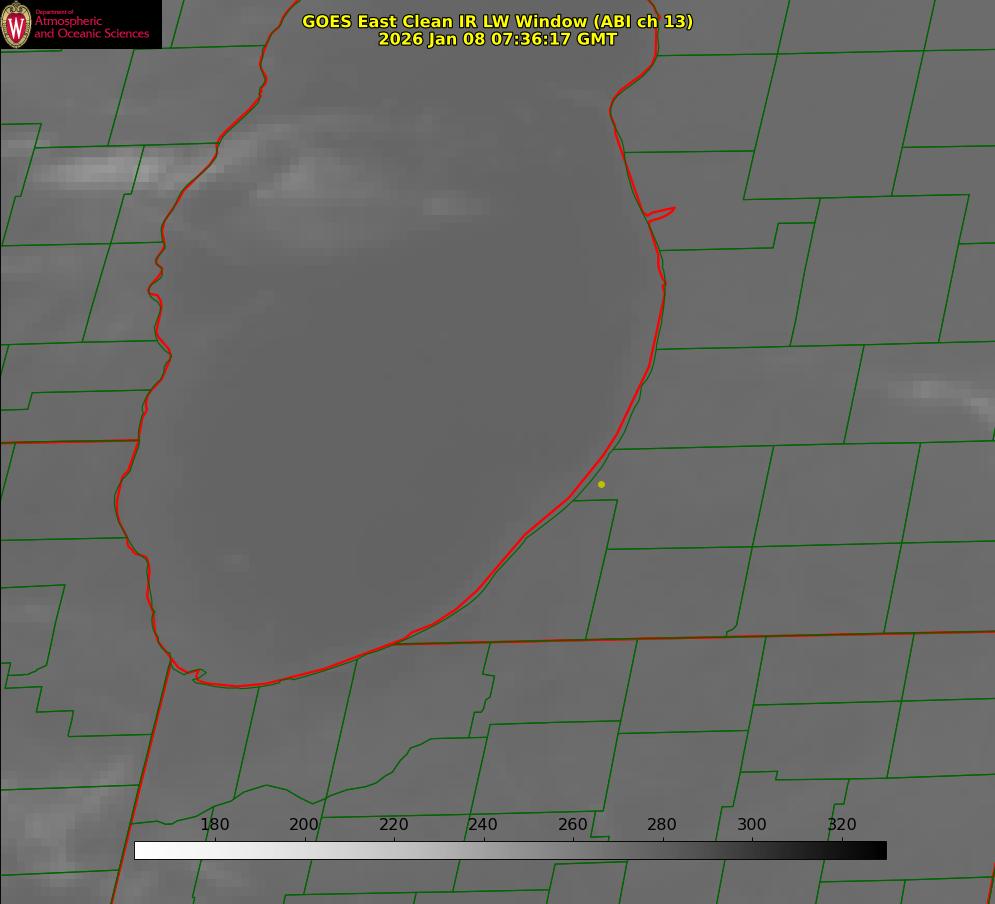Click the middle gray of the colorbar
The height and width of the screenshot is (904, 995).
click(x=510, y=850)
